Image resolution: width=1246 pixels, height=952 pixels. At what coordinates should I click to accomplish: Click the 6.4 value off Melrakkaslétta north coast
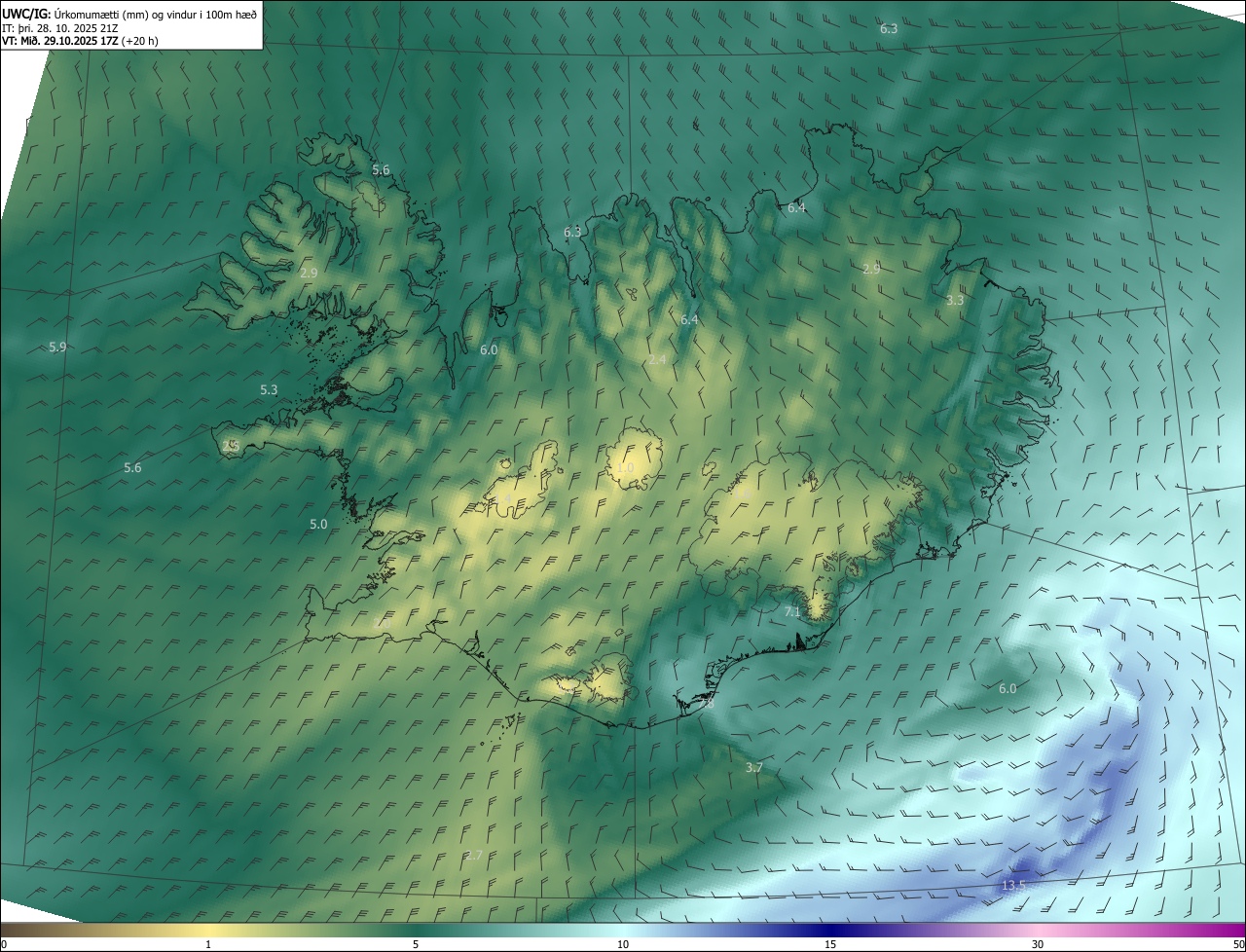tap(796, 207)
